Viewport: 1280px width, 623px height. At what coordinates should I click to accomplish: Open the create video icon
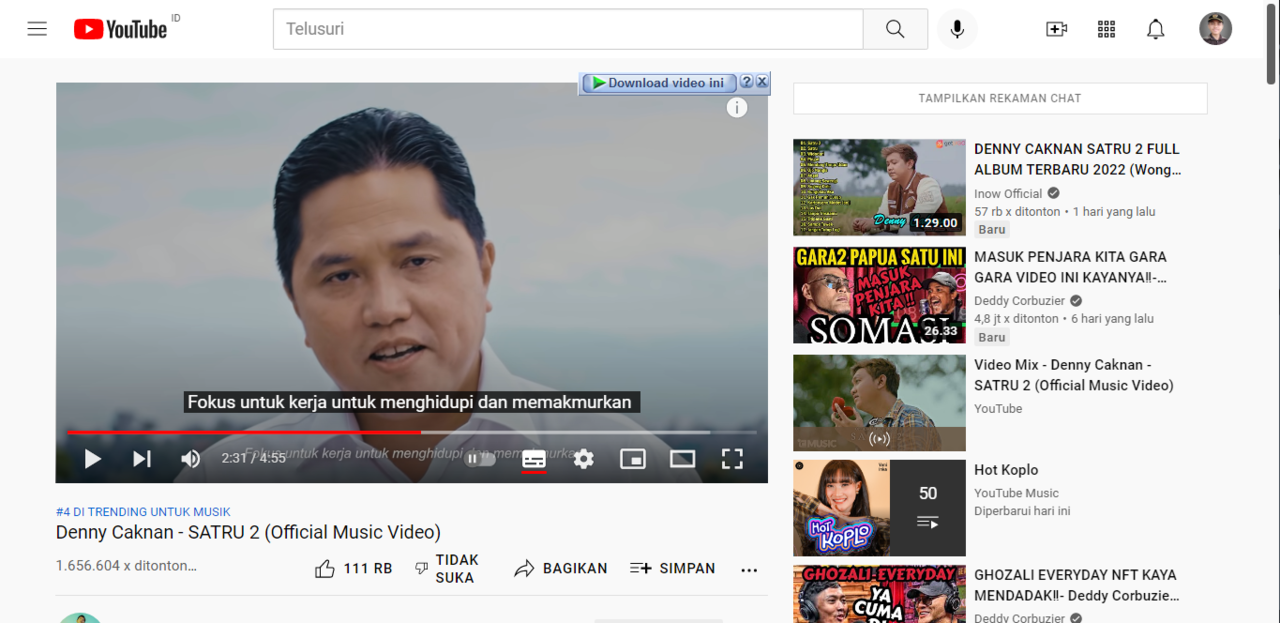(1056, 29)
